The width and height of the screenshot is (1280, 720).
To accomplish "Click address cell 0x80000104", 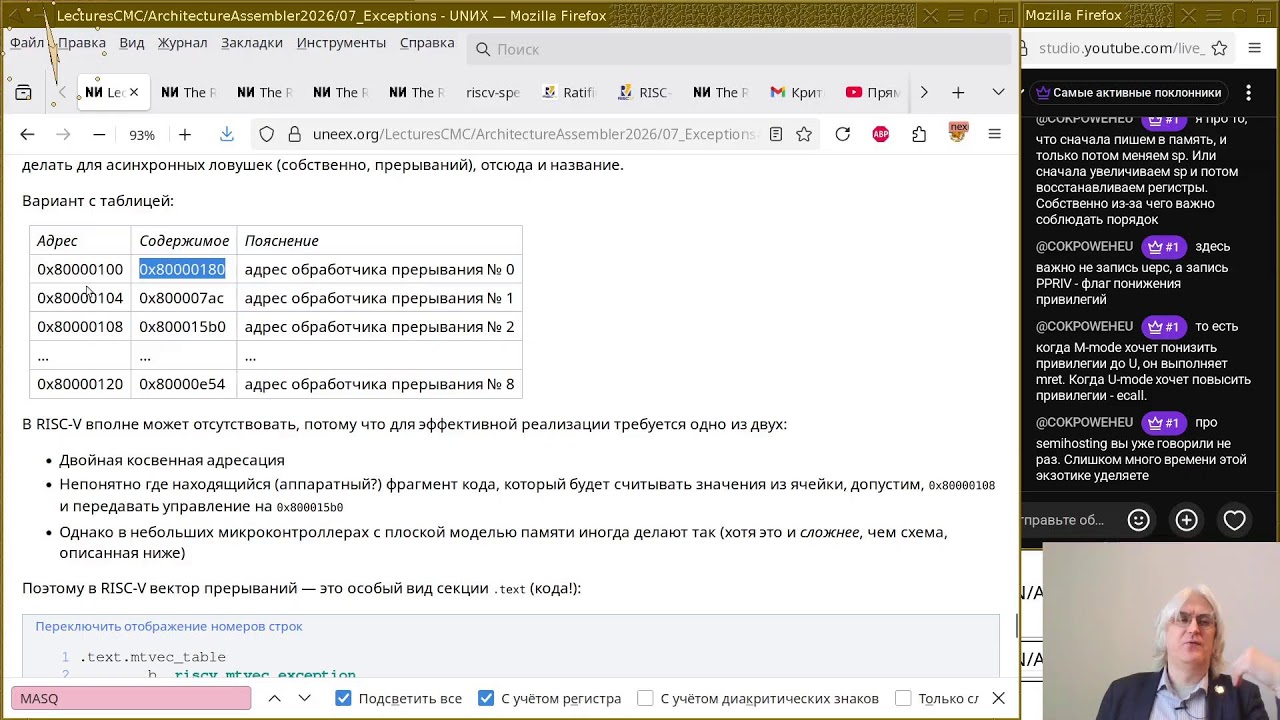I will click(80, 298).
